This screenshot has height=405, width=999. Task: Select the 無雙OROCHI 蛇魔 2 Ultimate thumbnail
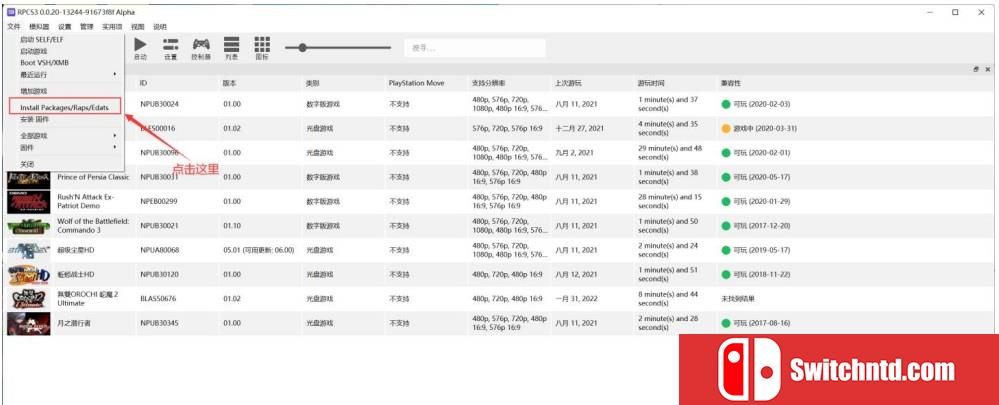point(29,299)
